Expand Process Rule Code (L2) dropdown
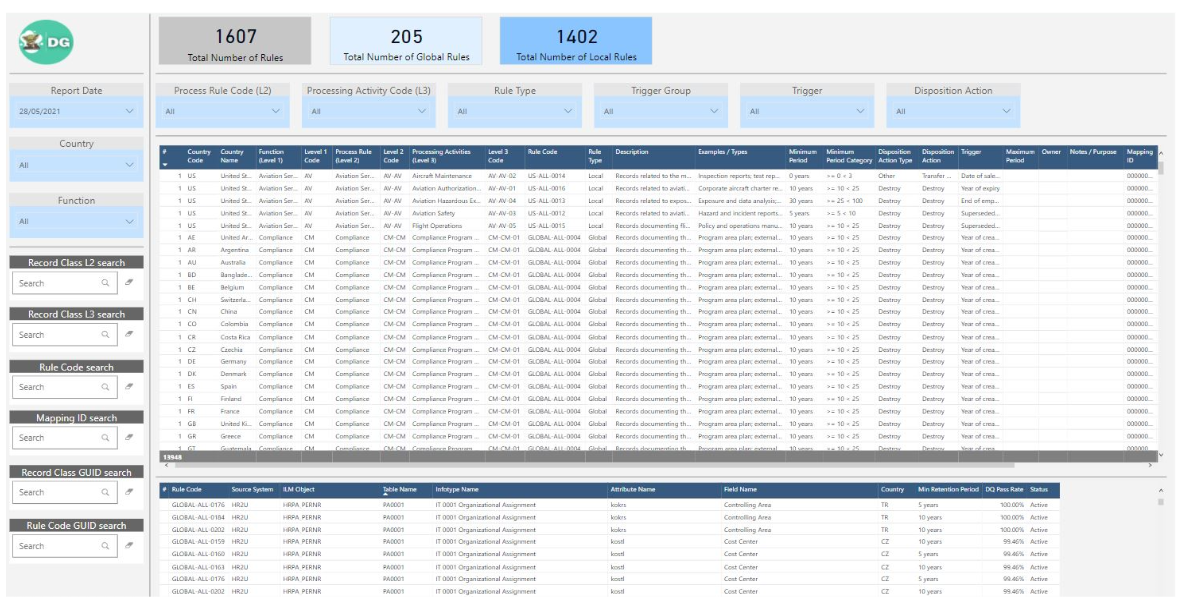1201x612 pixels. [223, 111]
